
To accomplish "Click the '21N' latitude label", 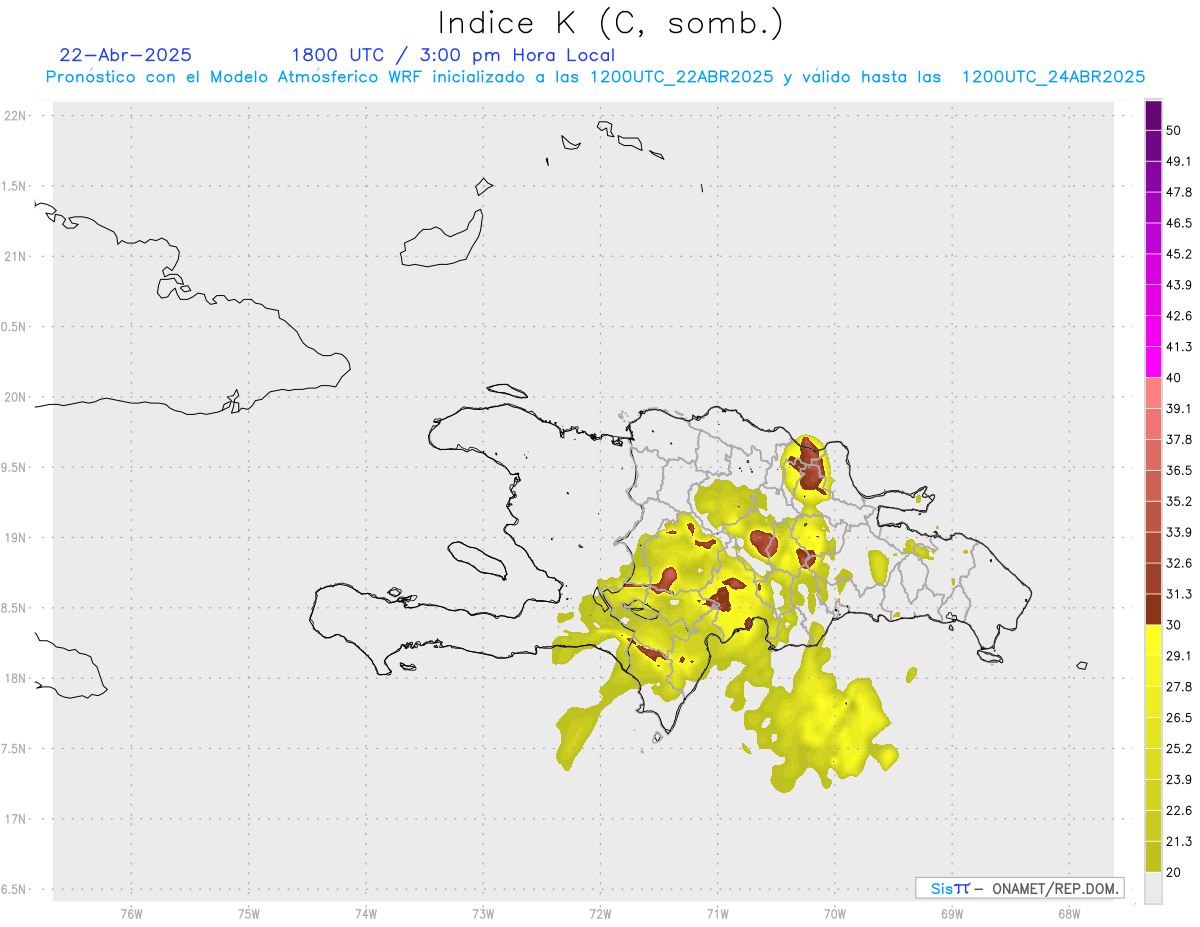I will pyautogui.click(x=16, y=256).
